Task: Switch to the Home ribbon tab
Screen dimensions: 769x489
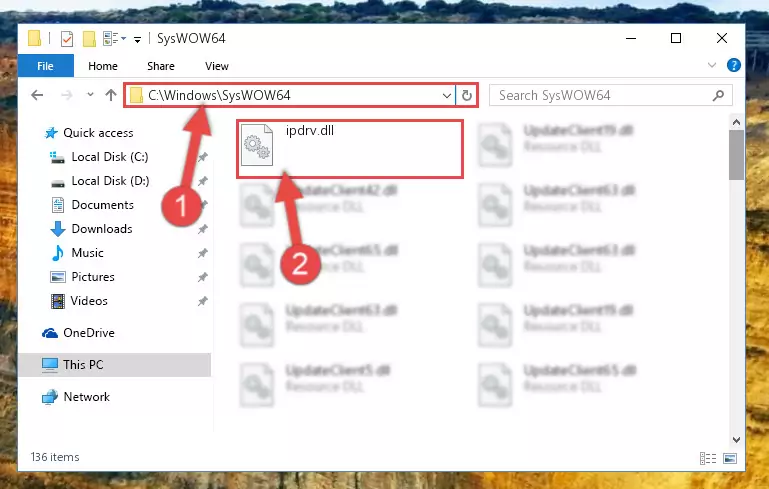Action: [x=103, y=66]
